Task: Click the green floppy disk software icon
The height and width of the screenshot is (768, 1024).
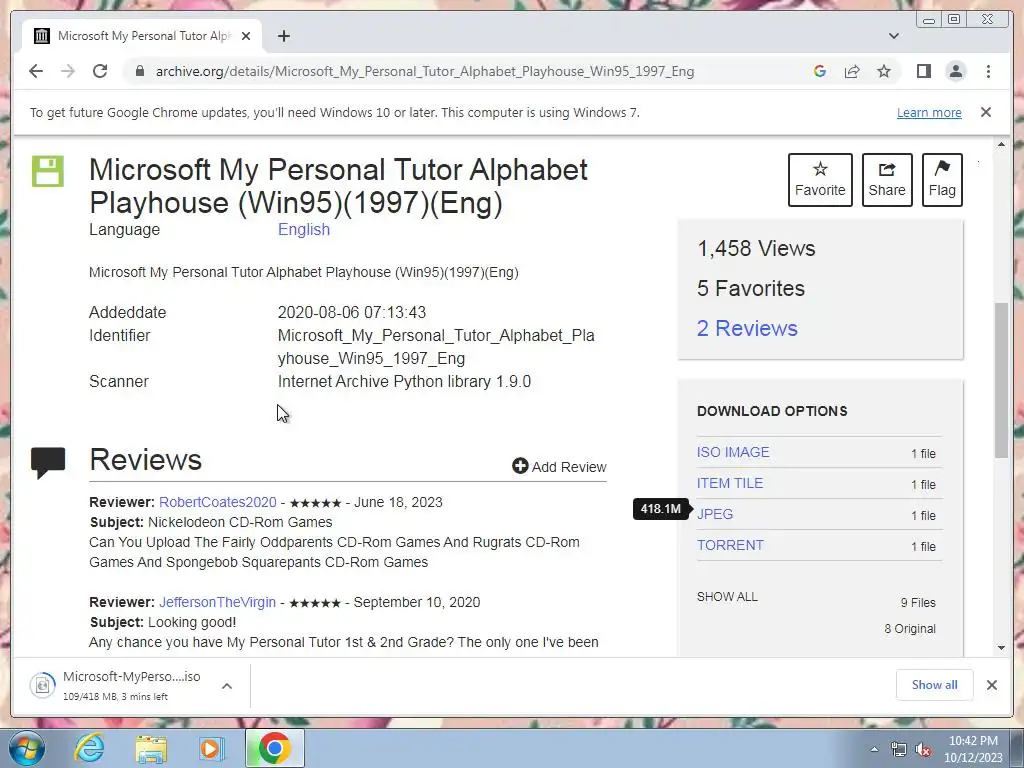Action: click(48, 171)
